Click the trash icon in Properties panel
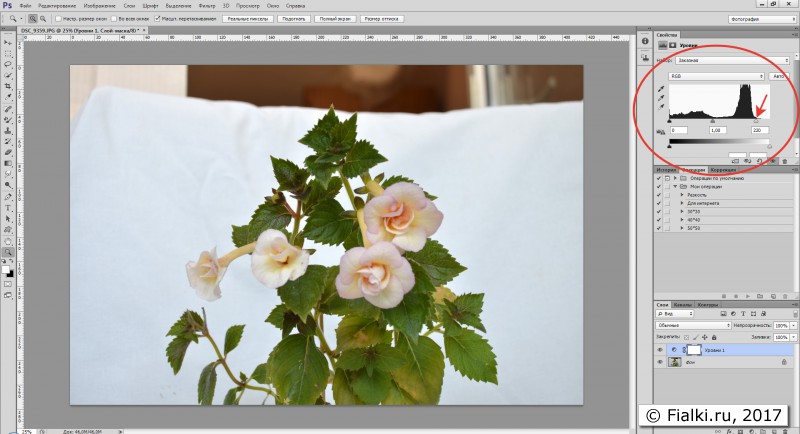Screen dimensions: 800x434 pyautogui.click(x=785, y=161)
